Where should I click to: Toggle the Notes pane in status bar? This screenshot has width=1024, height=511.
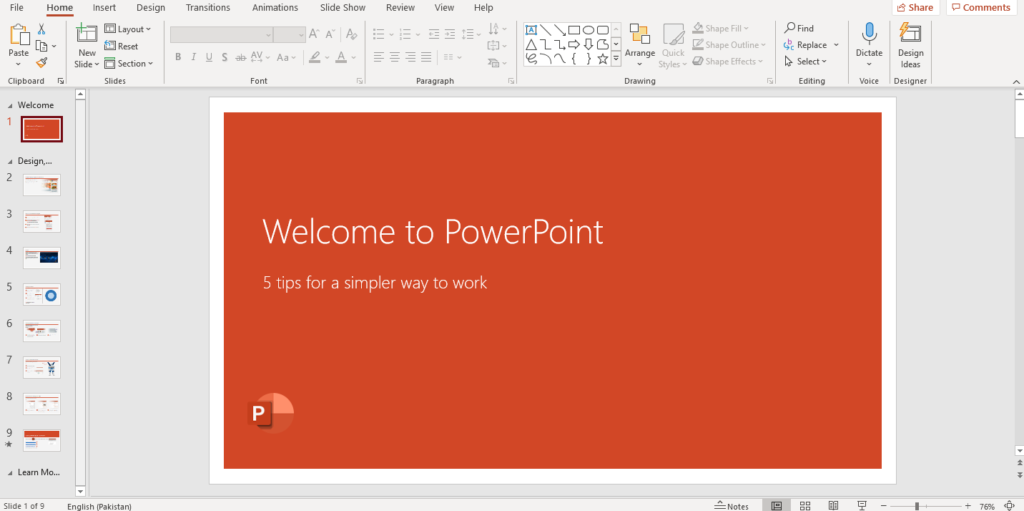[x=732, y=506]
